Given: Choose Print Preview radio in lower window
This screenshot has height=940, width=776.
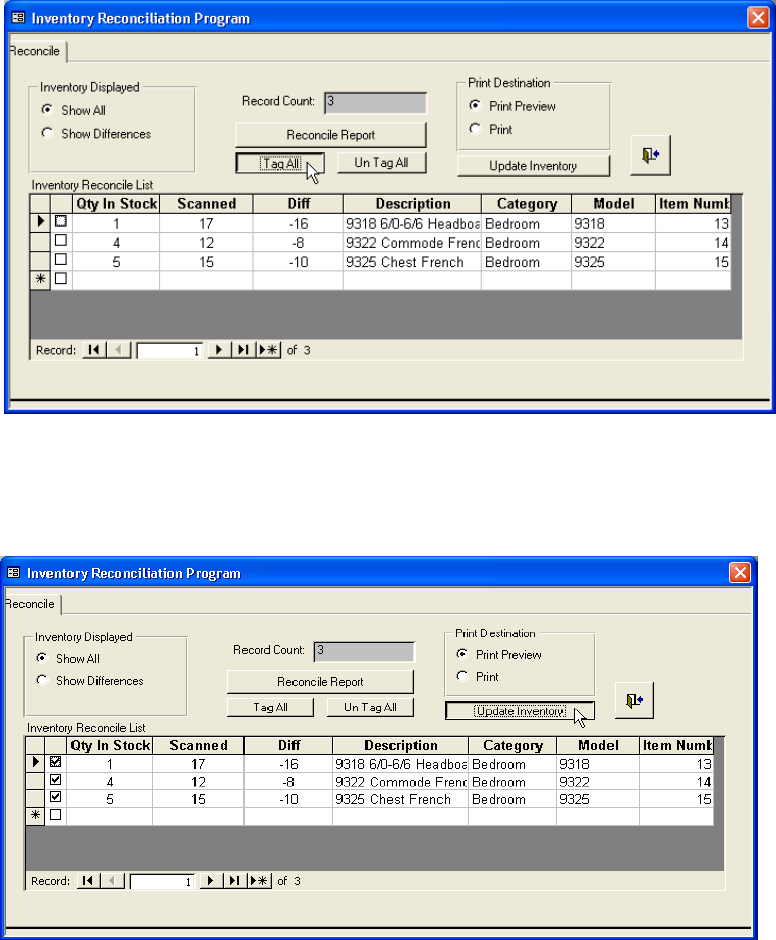Looking at the screenshot, I should pos(462,653).
